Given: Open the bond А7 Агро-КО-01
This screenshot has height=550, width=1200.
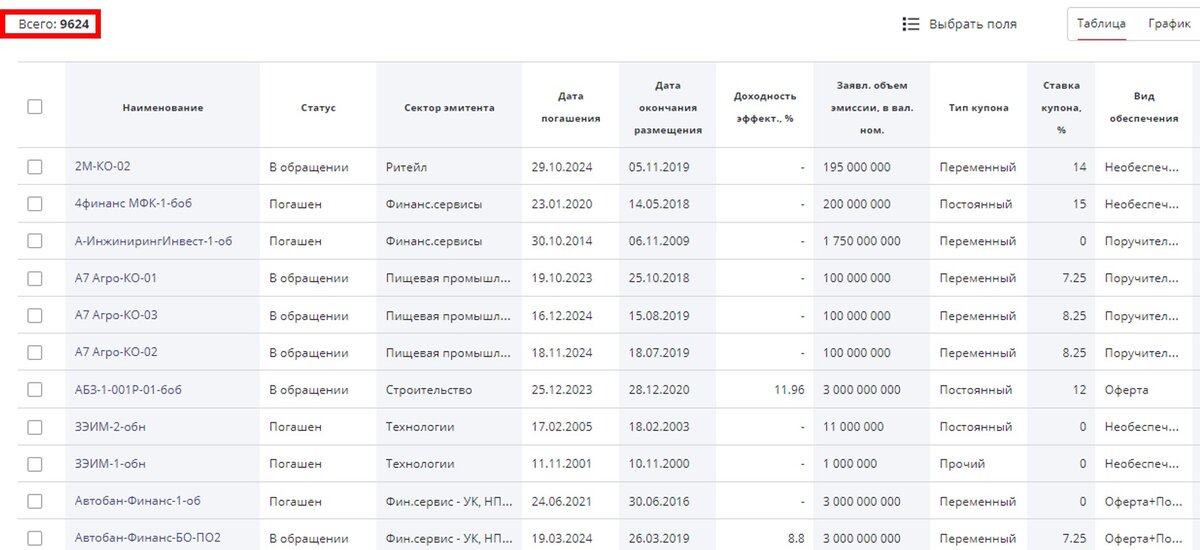Looking at the screenshot, I should [x=116, y=278].
